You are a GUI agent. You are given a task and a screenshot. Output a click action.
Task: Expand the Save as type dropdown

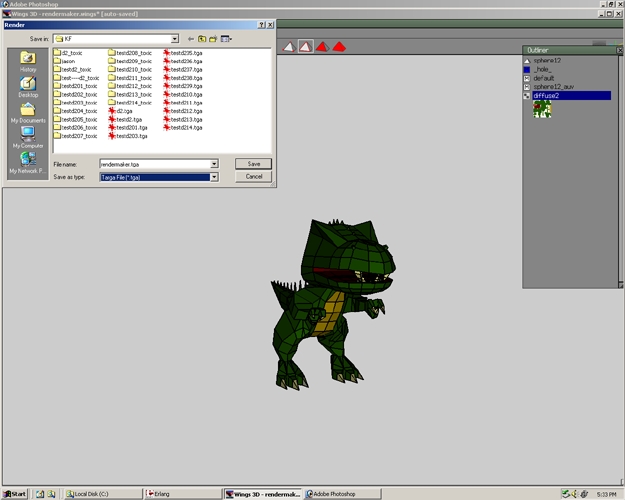[214, 177]
